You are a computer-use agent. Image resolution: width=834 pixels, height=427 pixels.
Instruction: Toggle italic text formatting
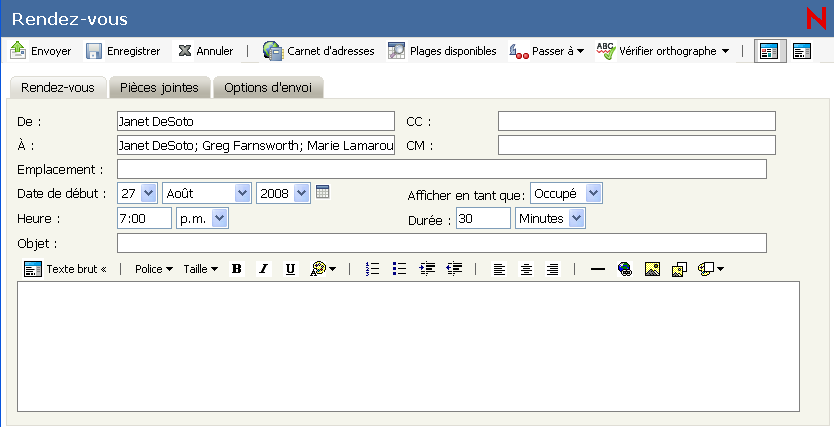(264, 269)
